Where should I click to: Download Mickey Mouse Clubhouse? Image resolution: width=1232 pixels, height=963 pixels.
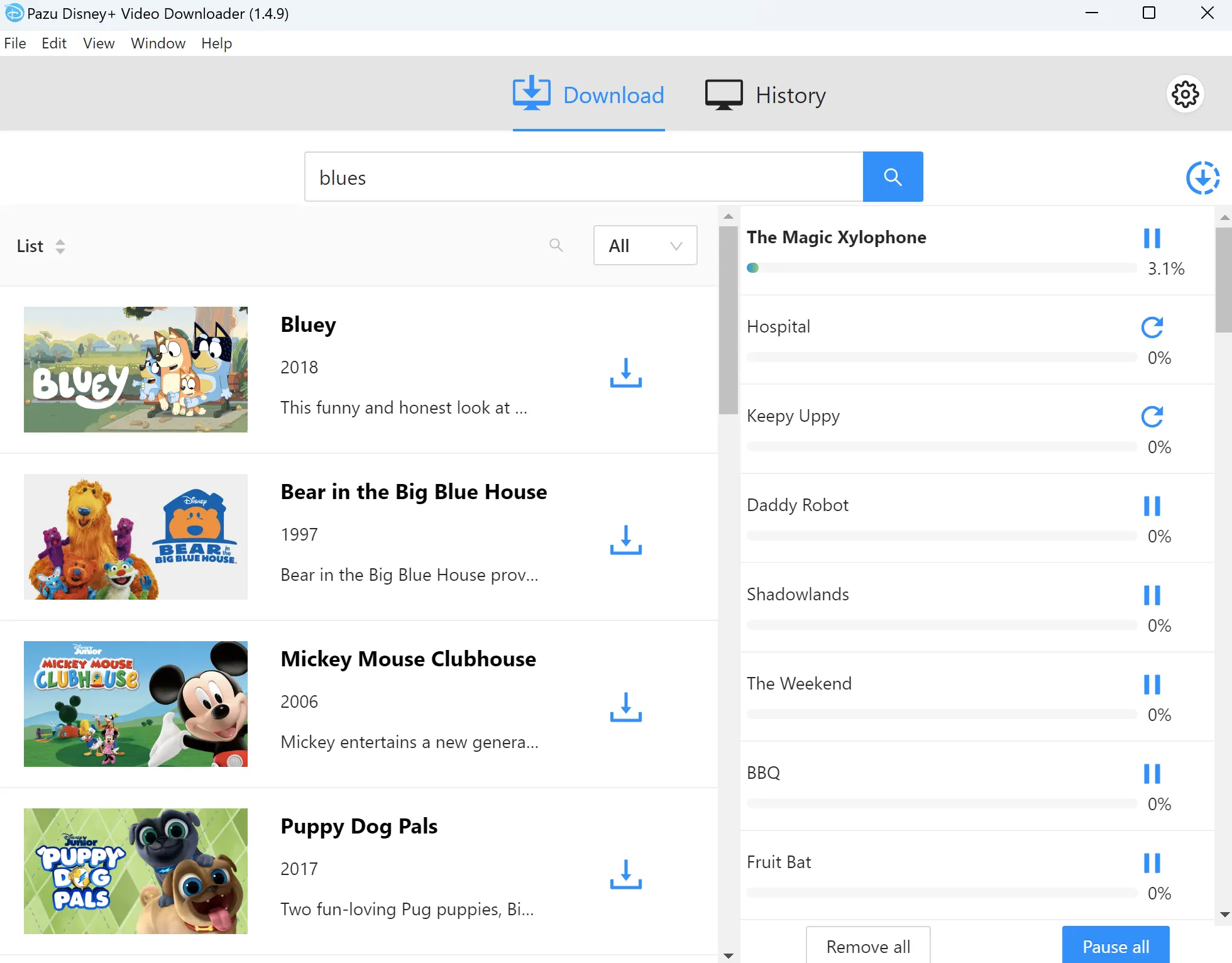click(625, 707)
